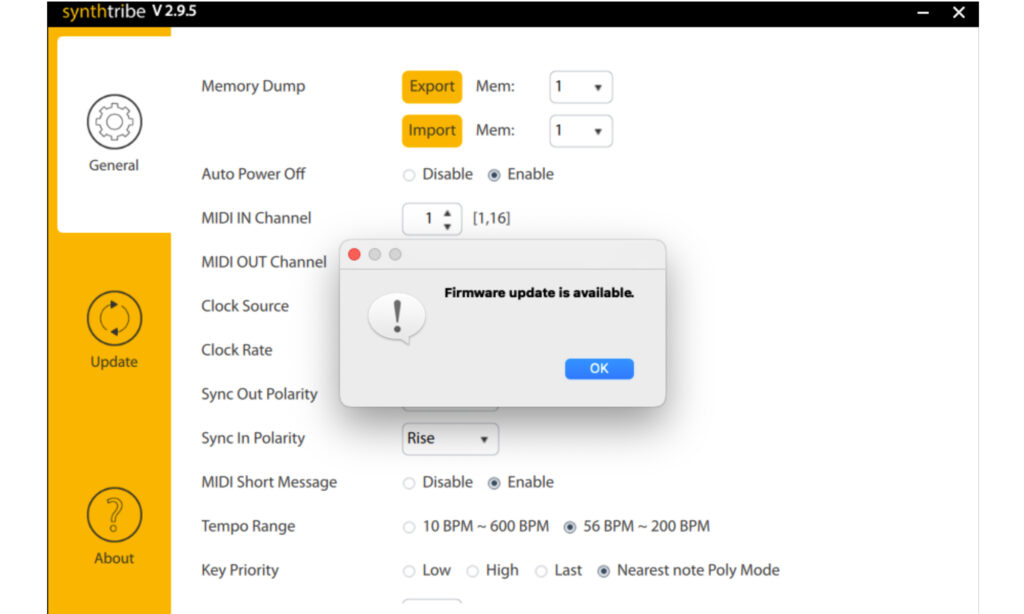Close the synthtribe window
1024x614 pixels.
(x=959, y=12)
